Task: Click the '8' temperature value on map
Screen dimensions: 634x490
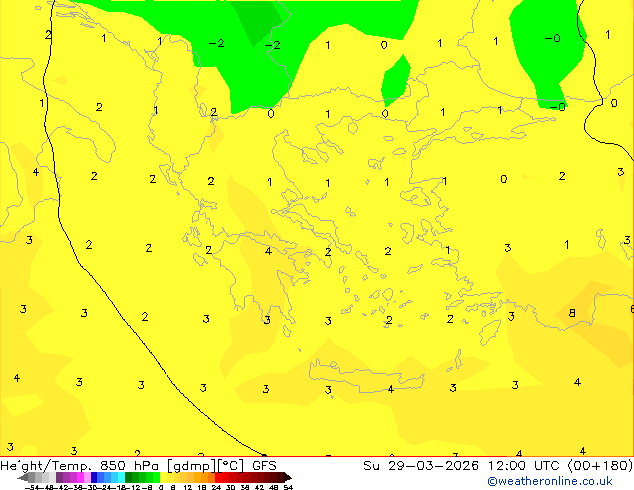Action: click(572, 313)
